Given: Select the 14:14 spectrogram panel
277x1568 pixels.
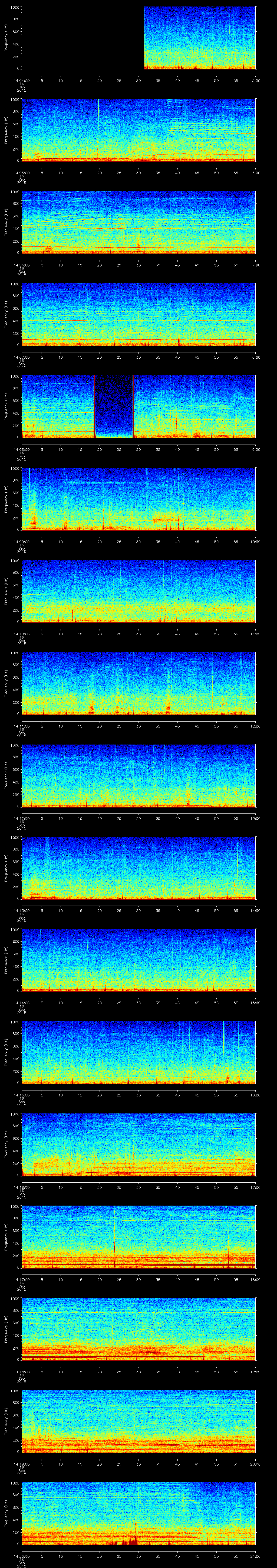Looking at the screenshot, I should (x=139, y=960).
